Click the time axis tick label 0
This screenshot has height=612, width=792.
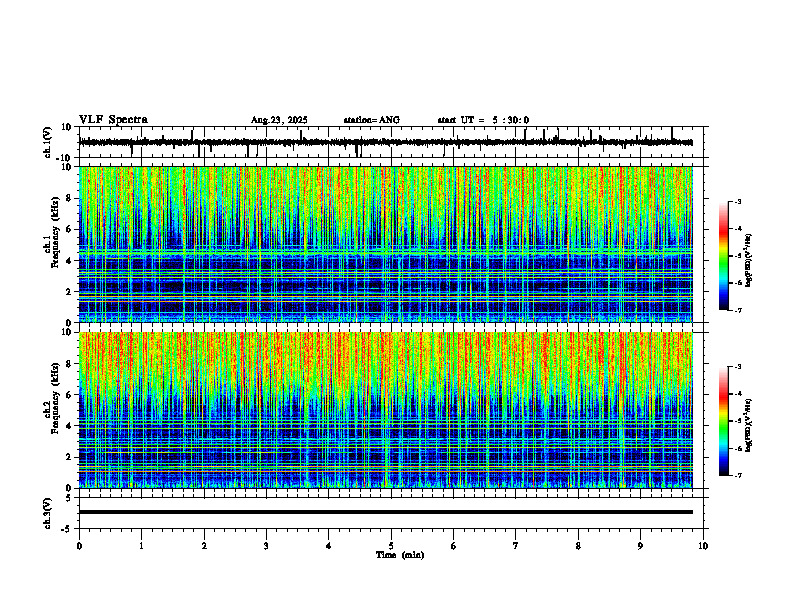tap(79, 546)
